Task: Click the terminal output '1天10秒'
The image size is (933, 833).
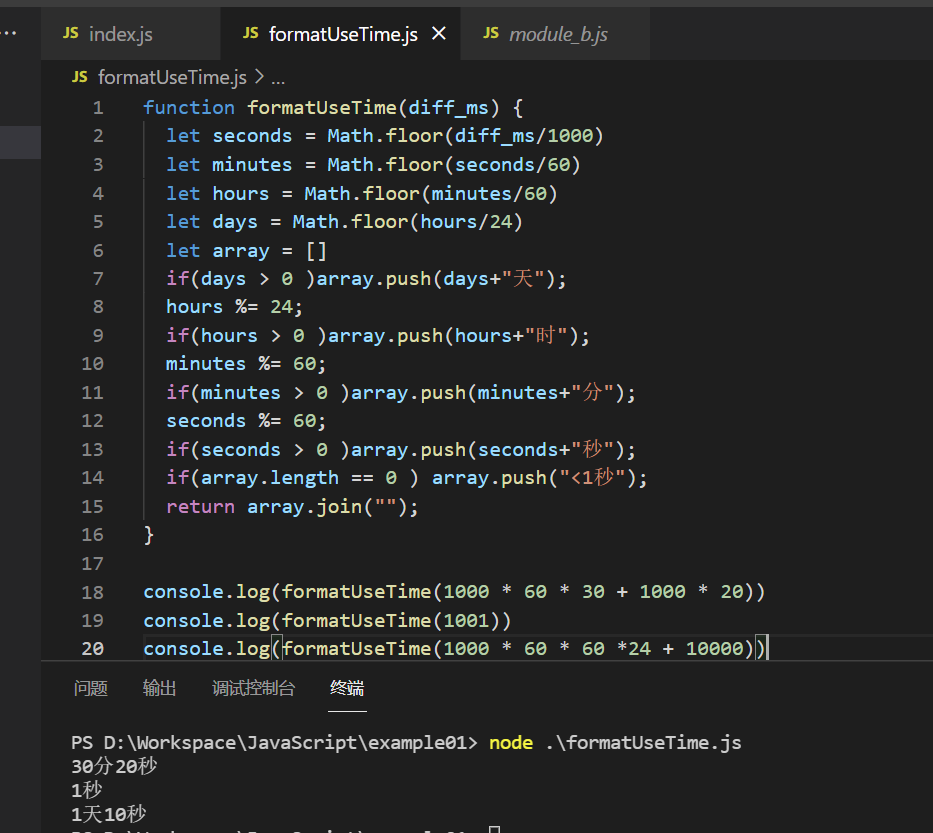Action: (108, 814)
